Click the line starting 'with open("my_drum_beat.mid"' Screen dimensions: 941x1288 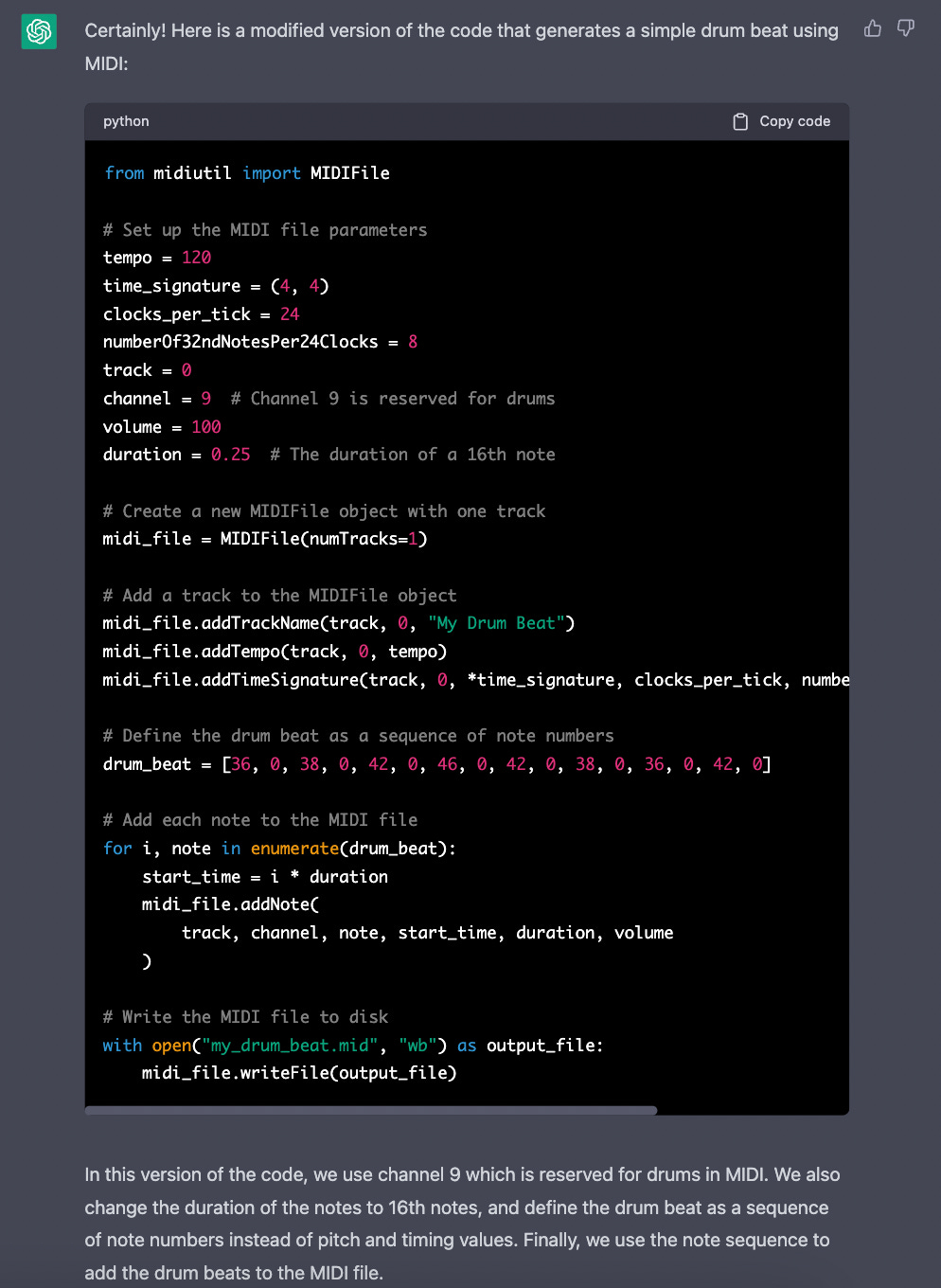pos(353,1046)
